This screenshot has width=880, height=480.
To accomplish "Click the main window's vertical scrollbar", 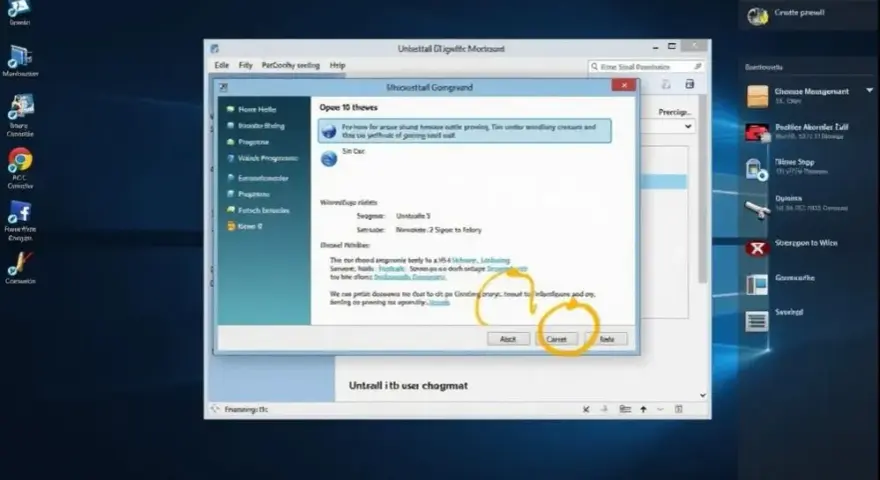I will click(702, 188).
